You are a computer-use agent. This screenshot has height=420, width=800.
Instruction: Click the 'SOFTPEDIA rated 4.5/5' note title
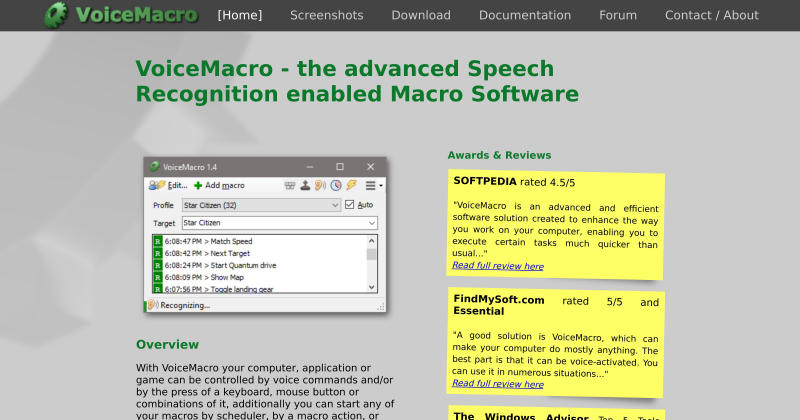coord(514,182)
